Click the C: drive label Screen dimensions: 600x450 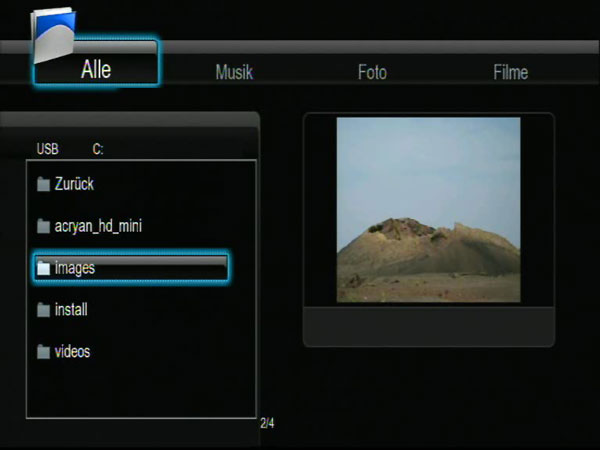[x=98, y=149]
